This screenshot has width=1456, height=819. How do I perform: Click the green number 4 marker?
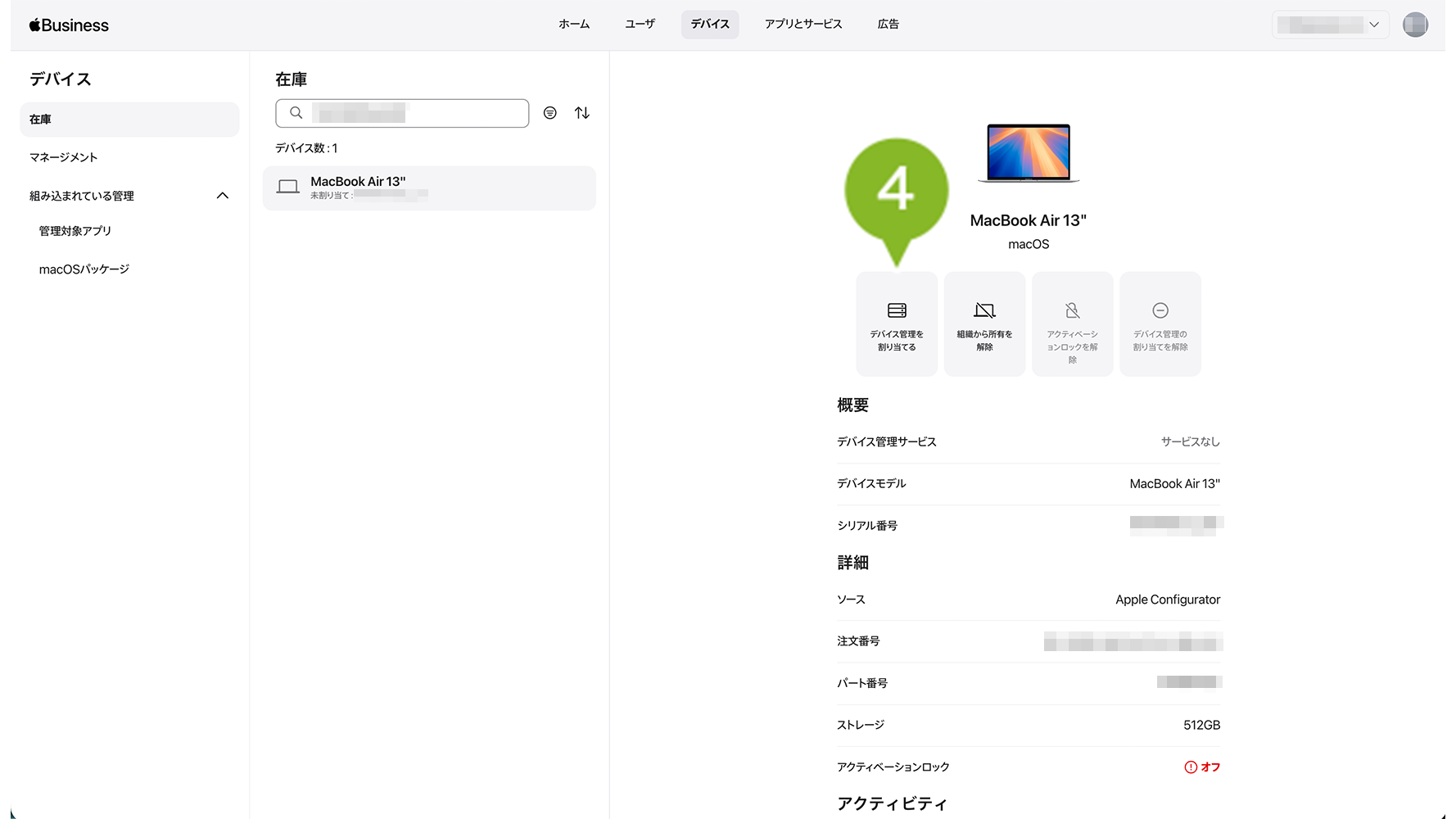(896, 192)
